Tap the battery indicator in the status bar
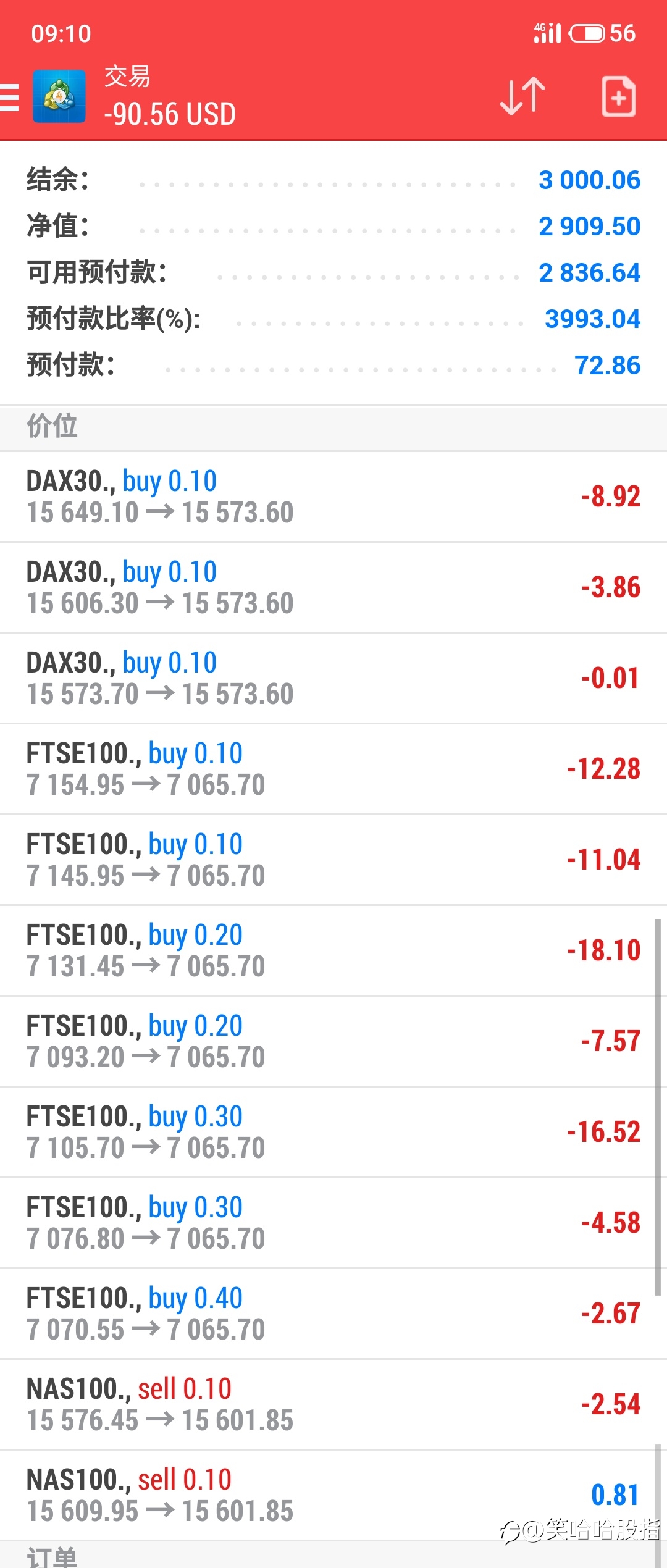The image size is (667, 1568). point(587,33)
